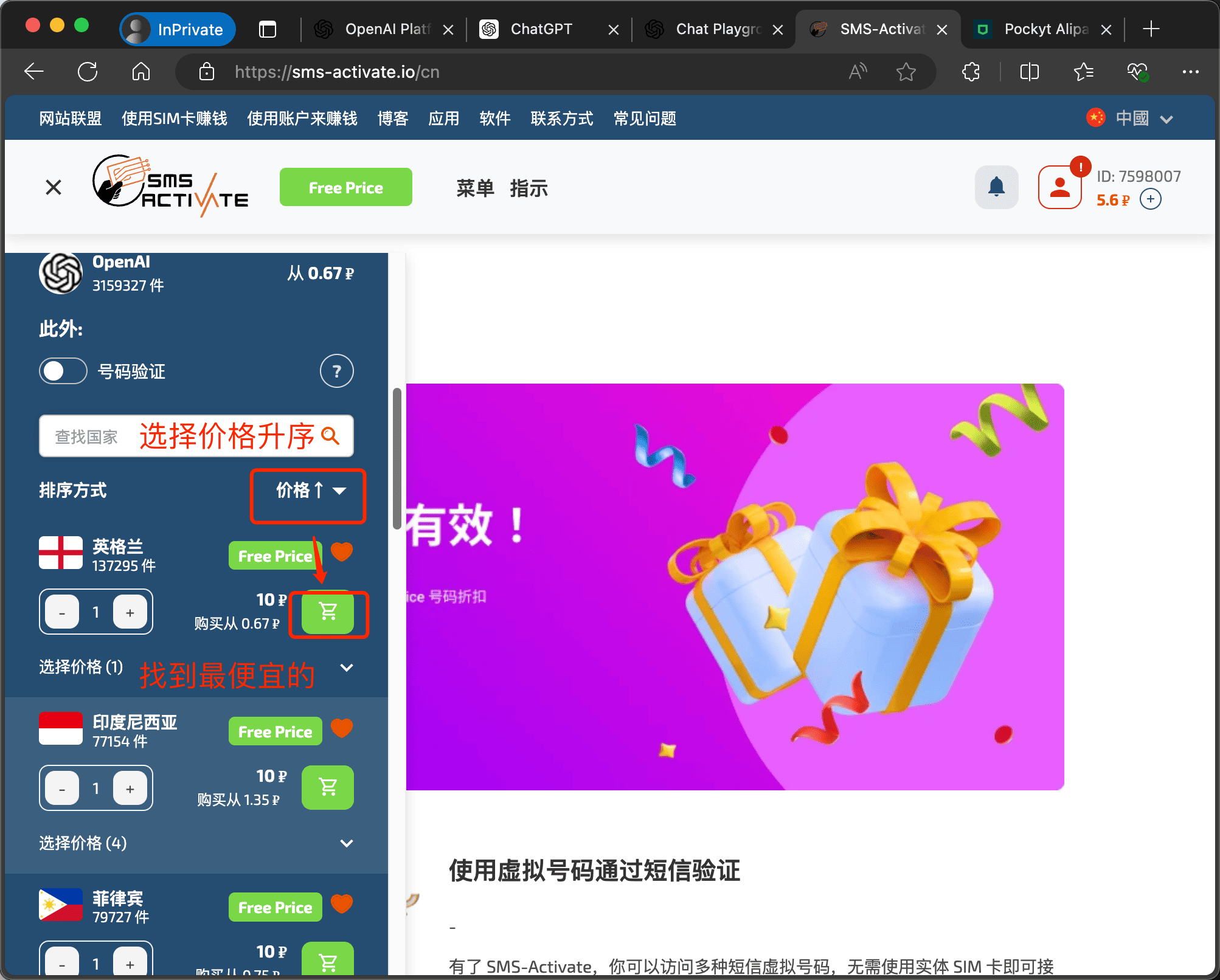Close the sidebar with the X icon
Screen dimensions: 1220x980
[54, 187]
